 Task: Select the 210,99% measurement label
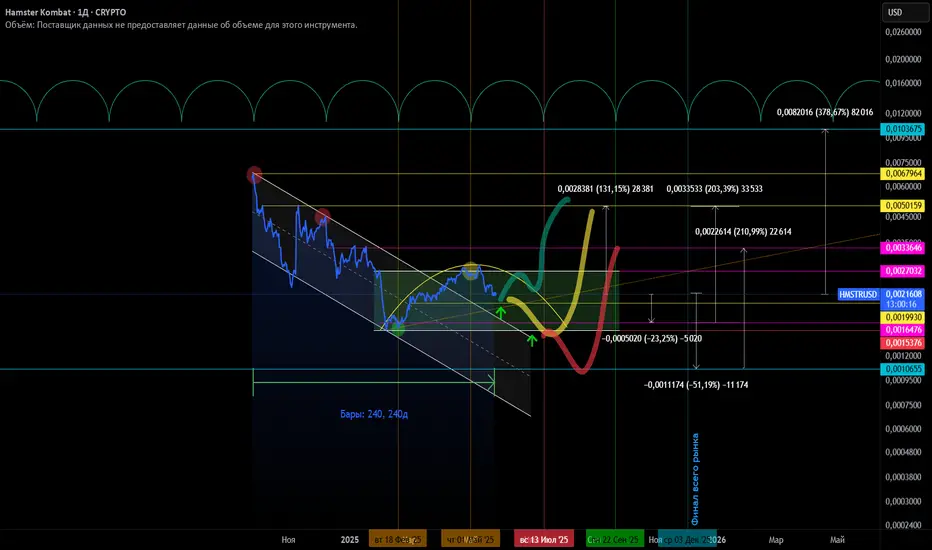click(x=743, y=232)
